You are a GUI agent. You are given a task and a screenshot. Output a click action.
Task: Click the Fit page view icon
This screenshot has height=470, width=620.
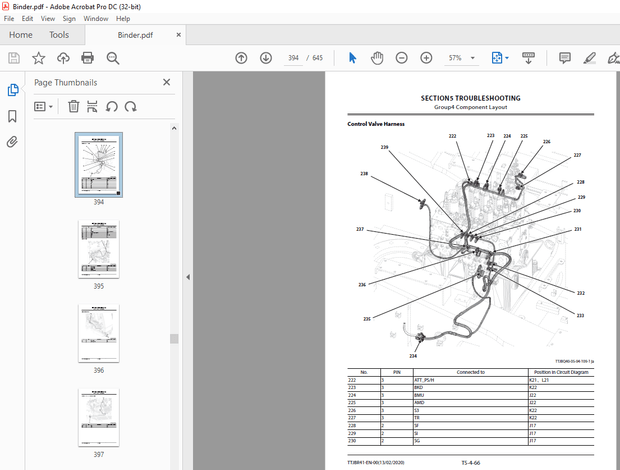[497, 58]
